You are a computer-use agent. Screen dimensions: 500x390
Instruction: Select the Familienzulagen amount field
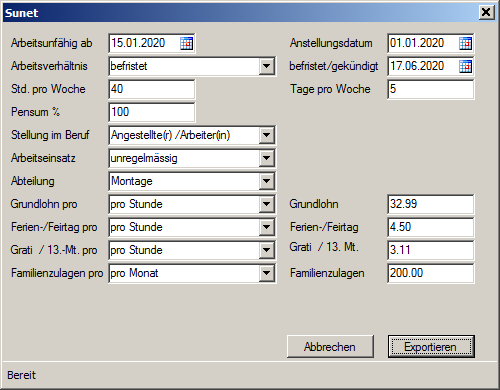[x=431, y=273]
